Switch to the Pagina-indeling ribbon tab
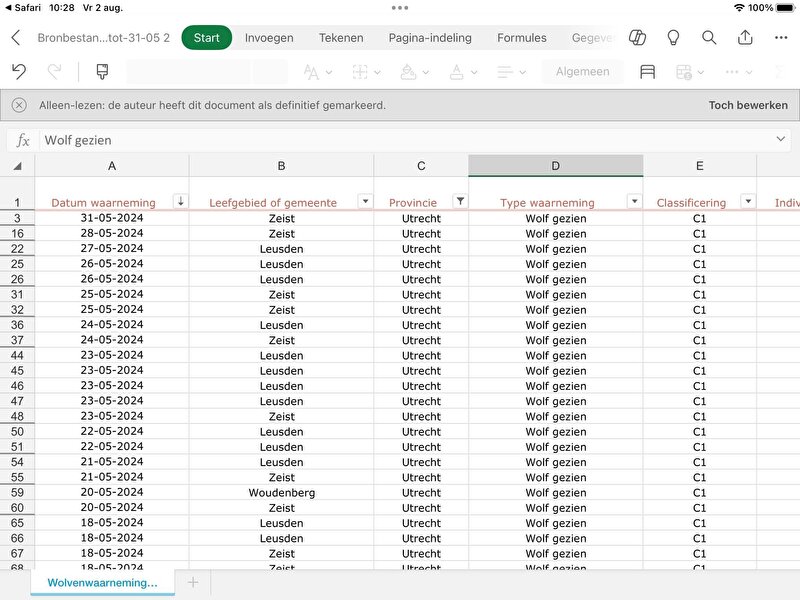This screenshot has height=600, width=800. [x=430, y=38]
